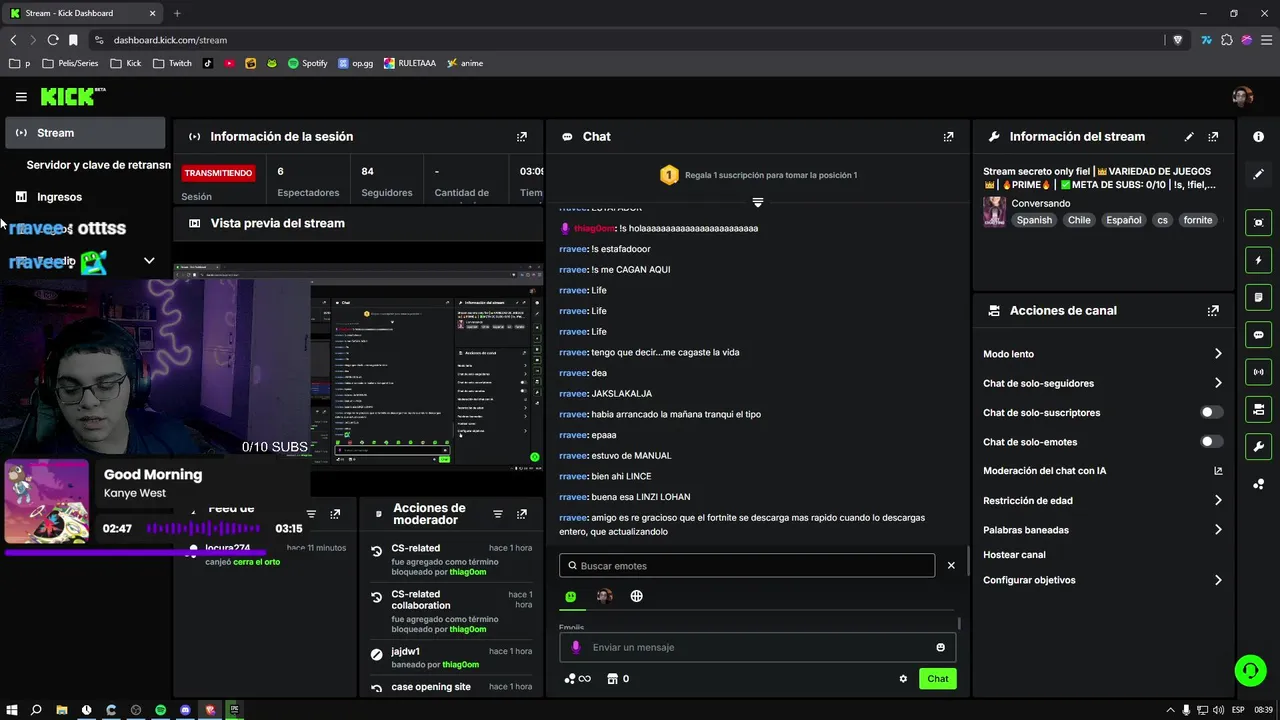Image resolution: width=1280 pixels, height=720 pixels.
Task: Toggle channel actions widget in right sidebar
Action: click(1258, 410)
